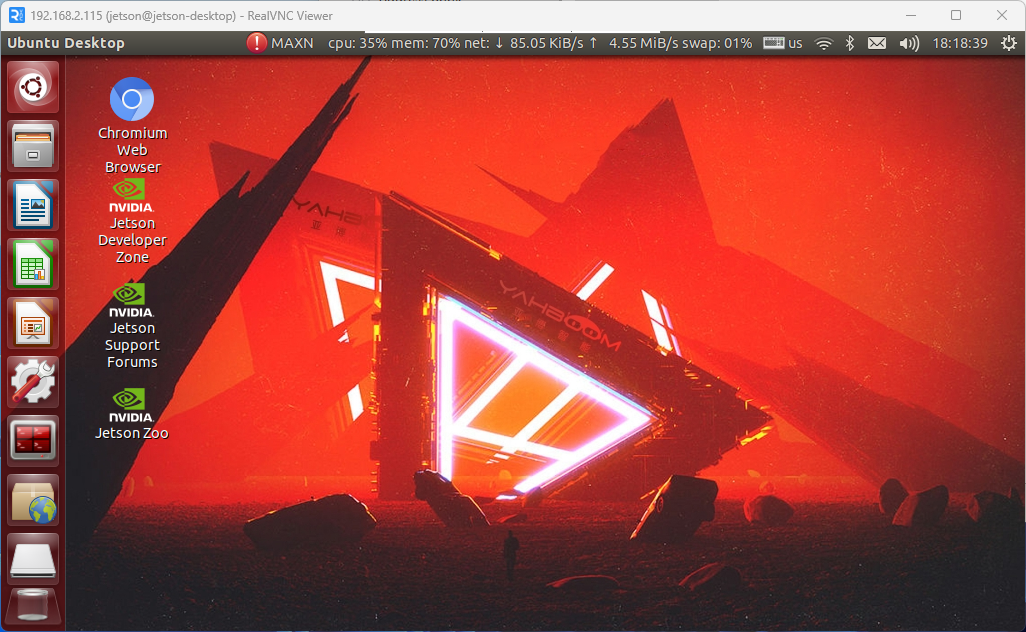The image size is (1026, 632).
Task: Open the Files manager from launcher
Action: [33, 146]
